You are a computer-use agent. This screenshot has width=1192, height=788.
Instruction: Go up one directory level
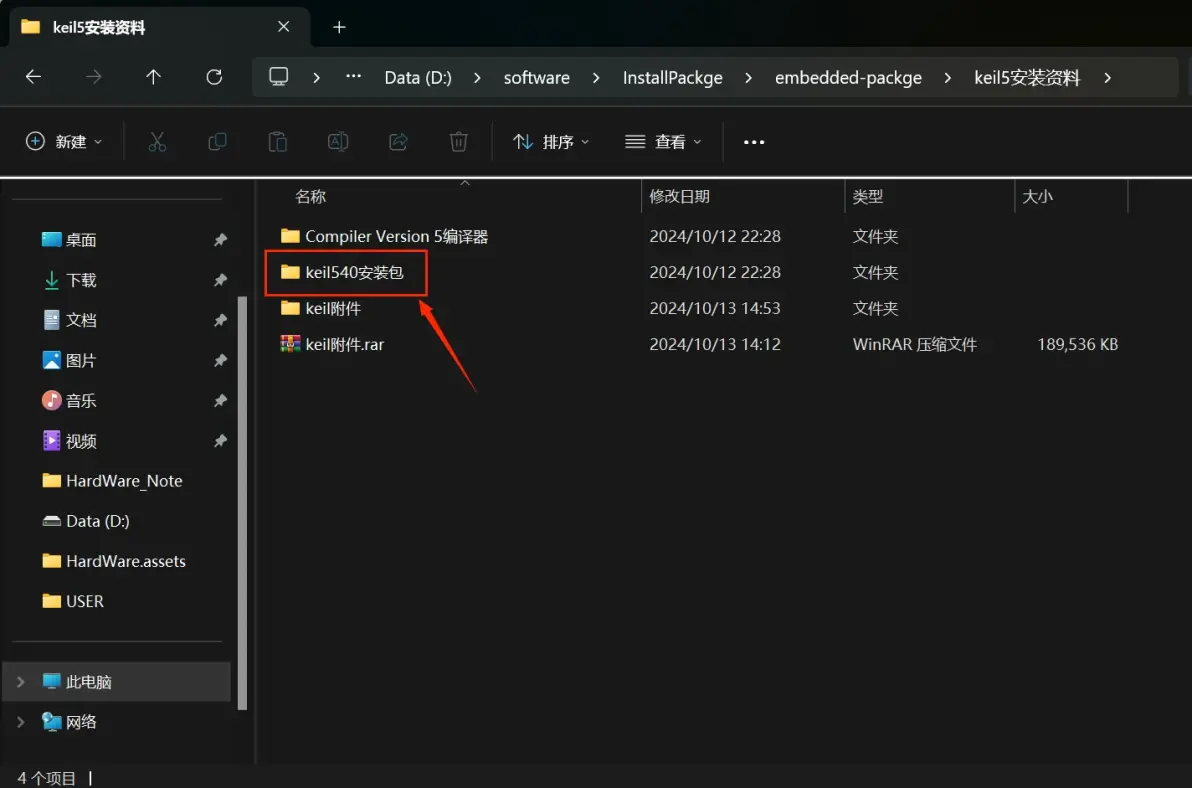click(x=153, y=77)
